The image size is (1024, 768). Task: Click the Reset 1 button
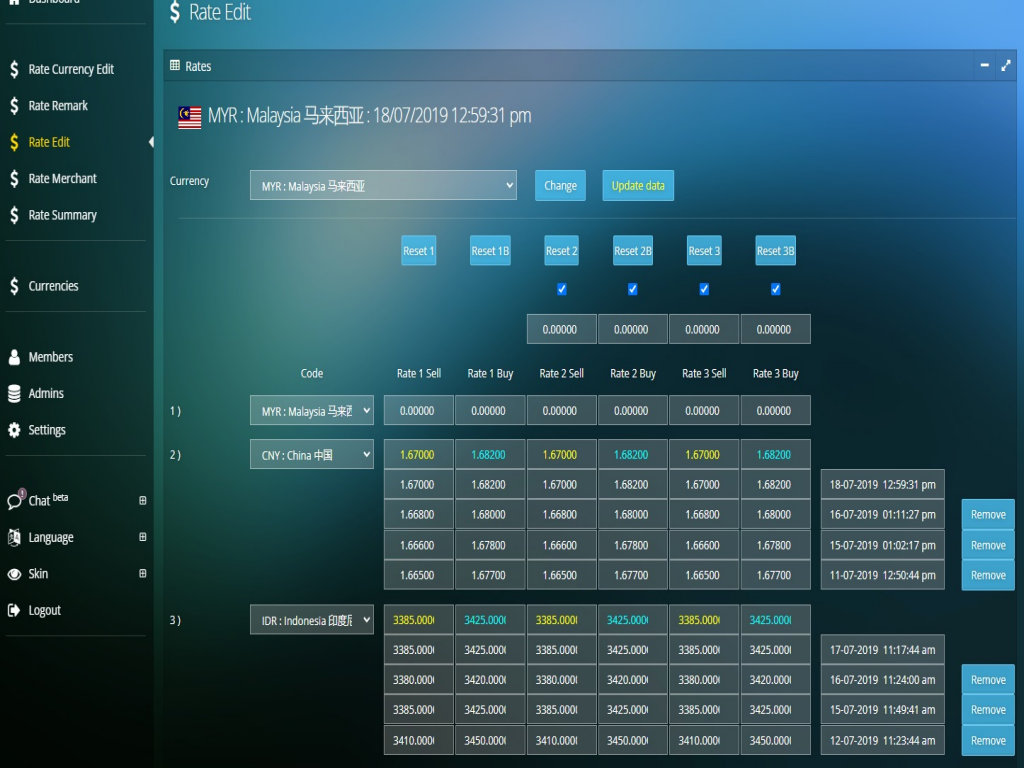418,251
